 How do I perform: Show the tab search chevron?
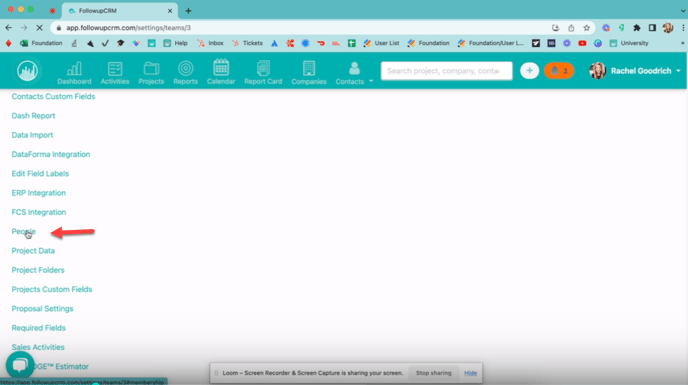pos(683,11)
